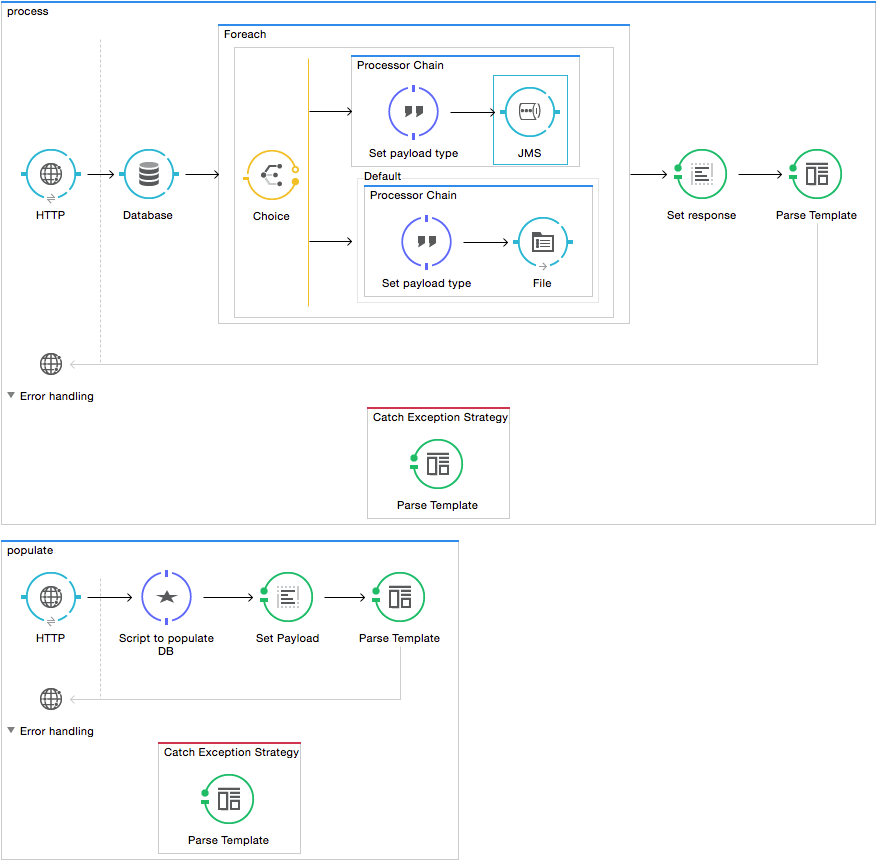Select Set payload type above Default branch

point(413,112)
